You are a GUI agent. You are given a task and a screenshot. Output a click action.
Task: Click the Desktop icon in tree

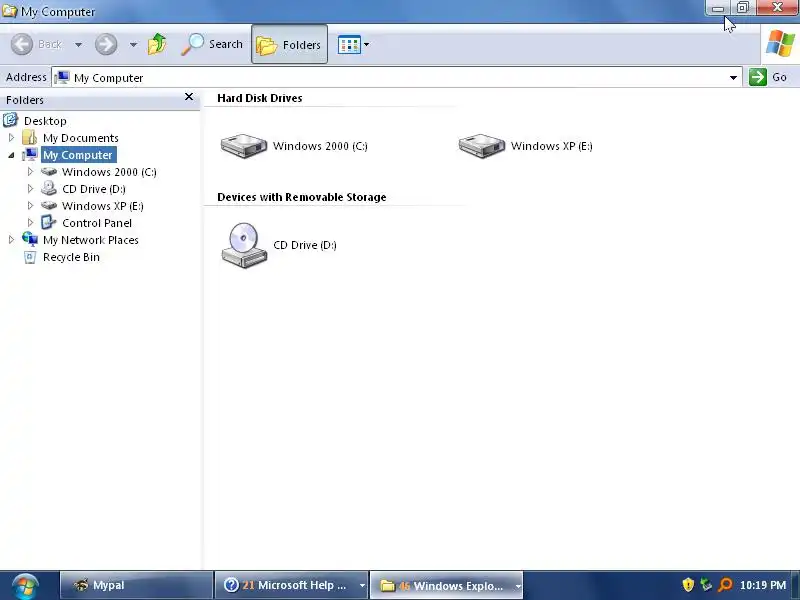click(x=11, y=120)
